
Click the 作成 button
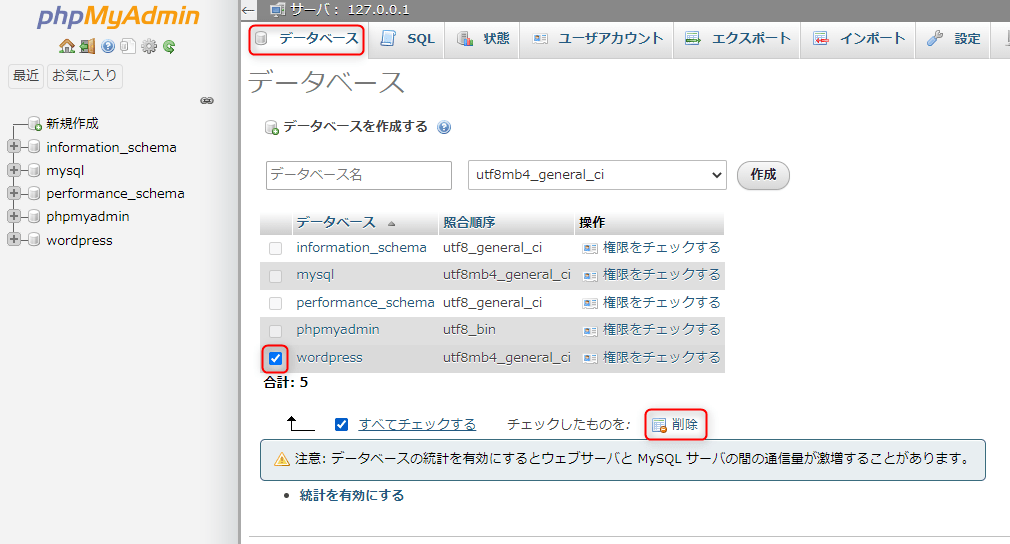(x=763, y=175)
